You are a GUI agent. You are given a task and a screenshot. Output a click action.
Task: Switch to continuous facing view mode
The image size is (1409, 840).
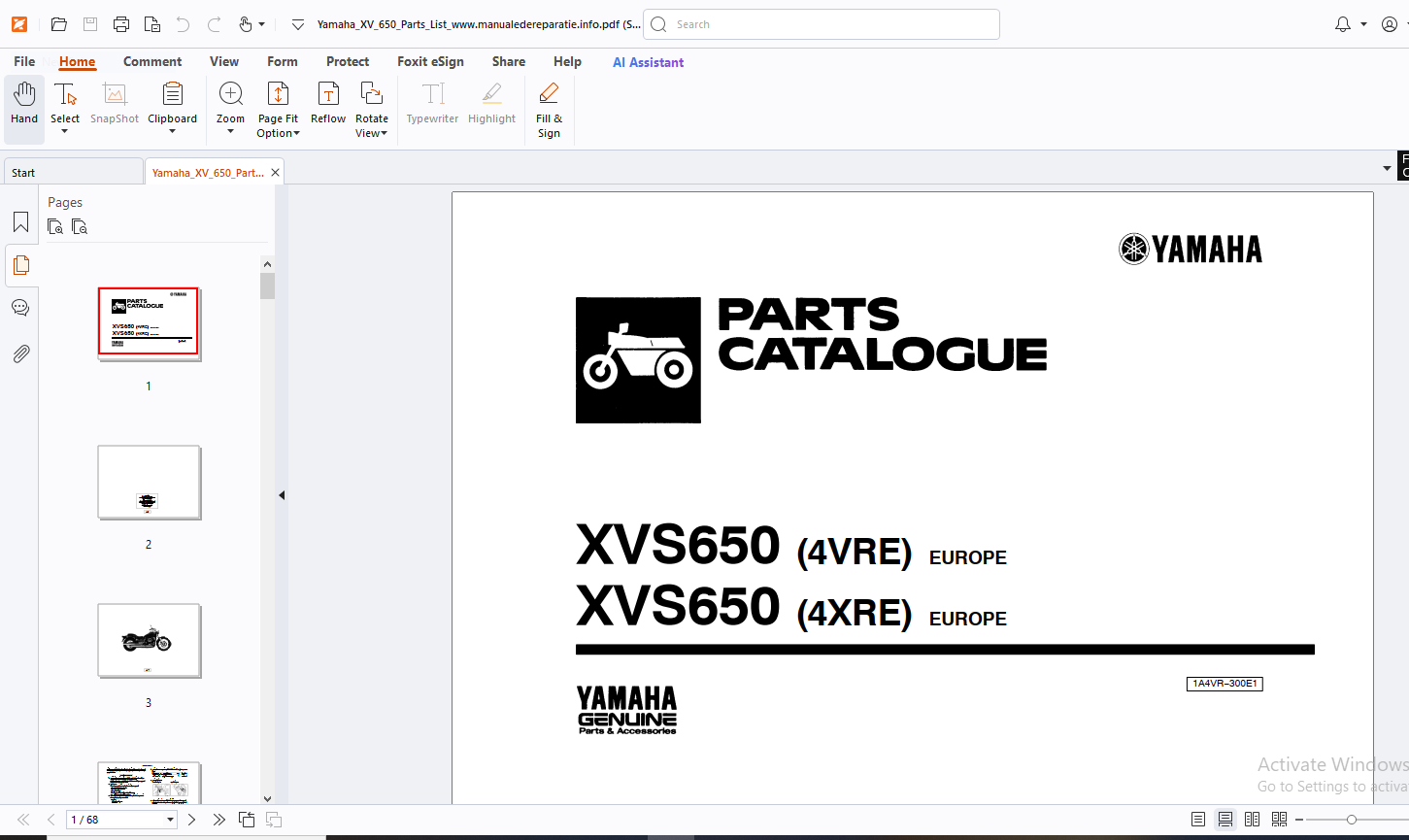tap(1279, 820)
